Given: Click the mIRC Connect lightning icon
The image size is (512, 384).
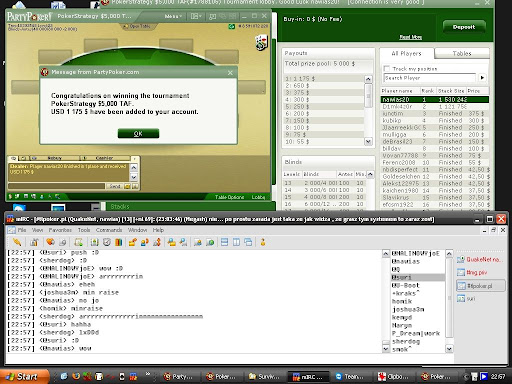Looking at the screenshot, I should [x=17, y=242].
